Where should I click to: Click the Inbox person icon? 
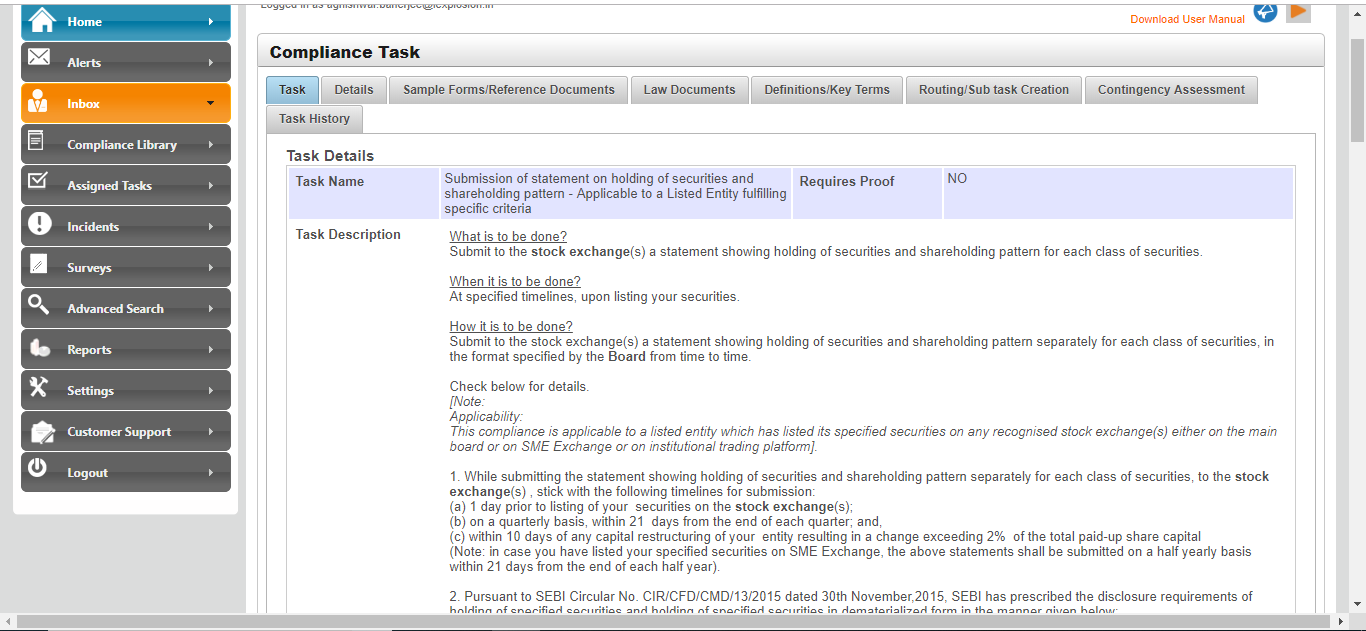click(x=39, y=101)
